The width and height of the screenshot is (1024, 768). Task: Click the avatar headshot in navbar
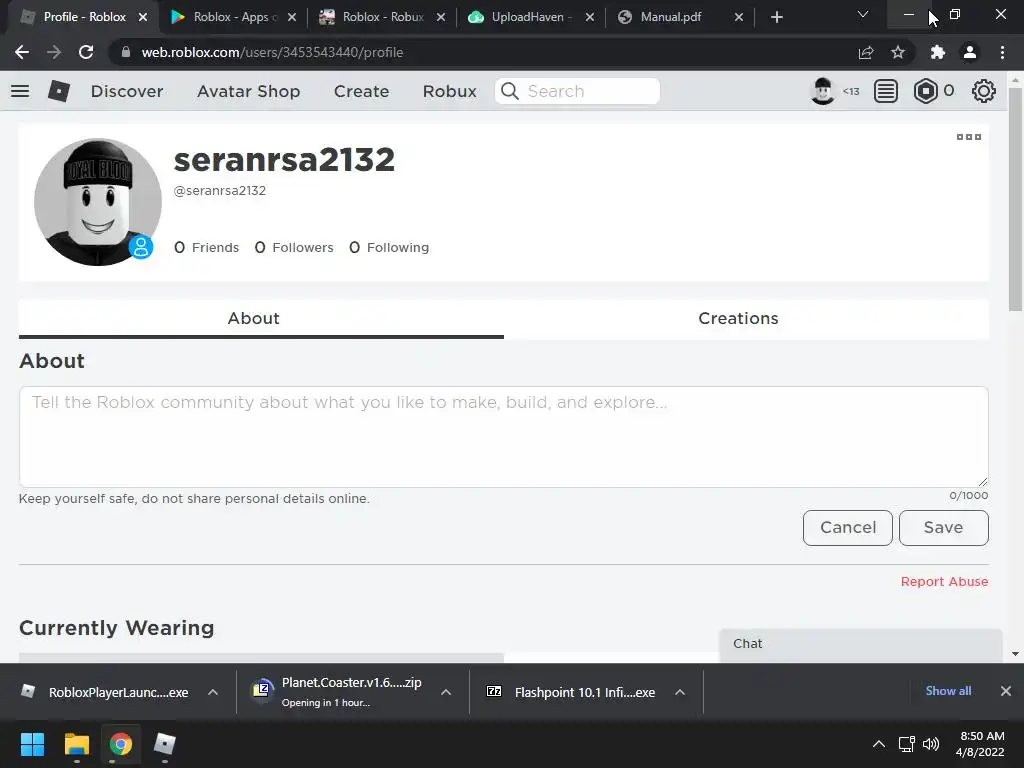(x=822, y=91)
